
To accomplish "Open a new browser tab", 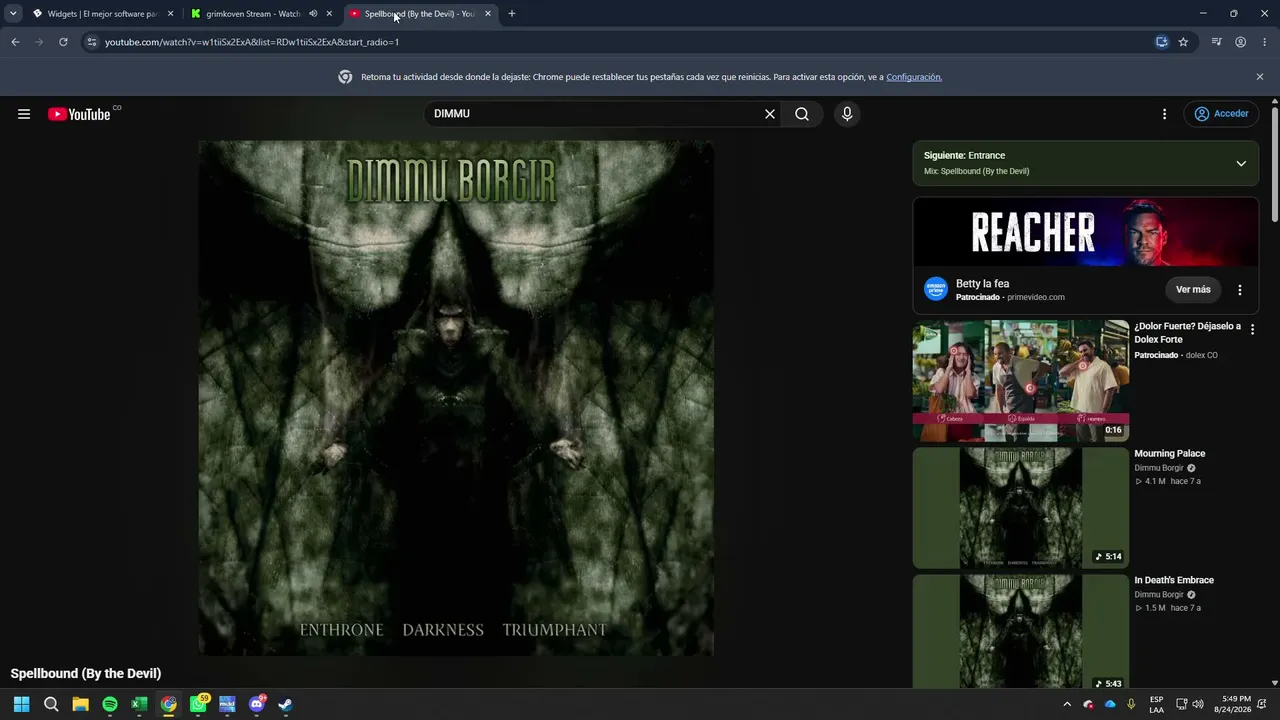I will coord(512,14).
